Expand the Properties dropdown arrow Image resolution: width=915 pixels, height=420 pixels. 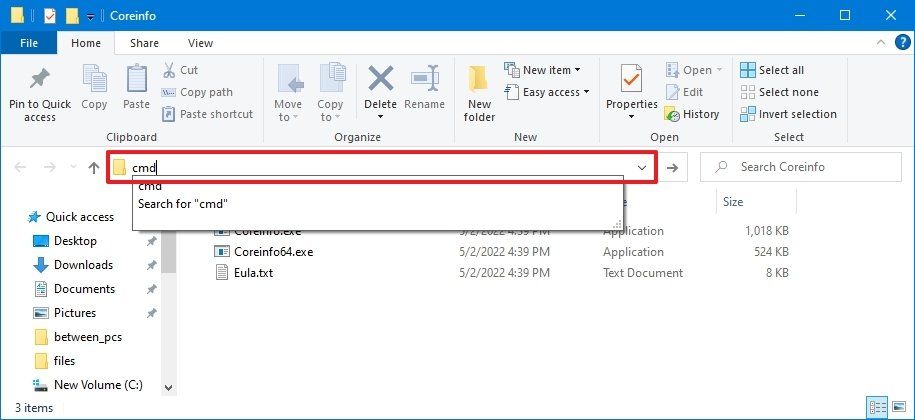(x=631, y=117)
